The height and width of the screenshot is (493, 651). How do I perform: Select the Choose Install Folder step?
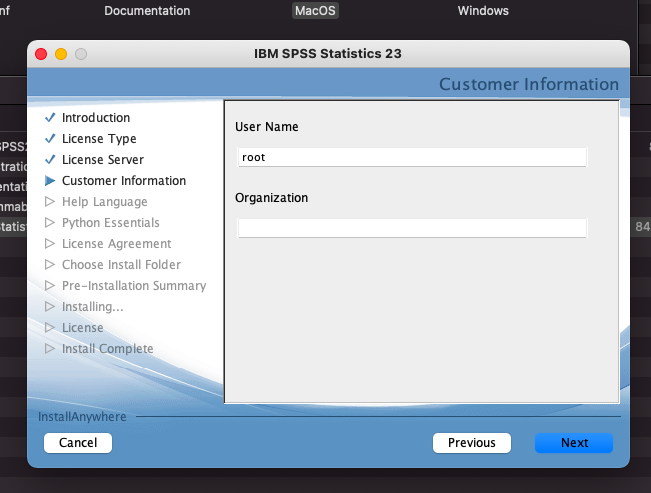(121, 265)
